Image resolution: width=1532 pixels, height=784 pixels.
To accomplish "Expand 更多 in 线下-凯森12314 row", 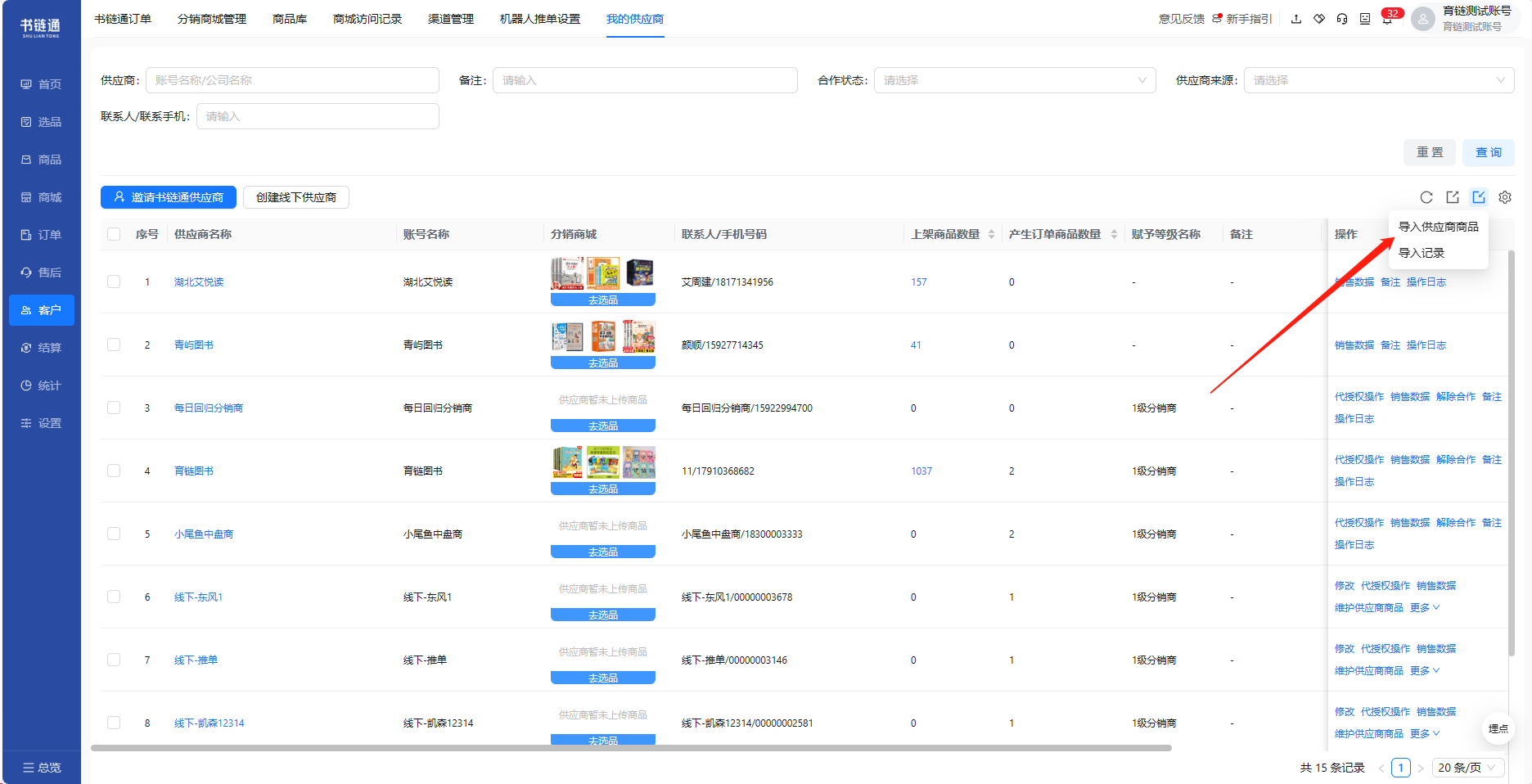I will pos(1425,734).
